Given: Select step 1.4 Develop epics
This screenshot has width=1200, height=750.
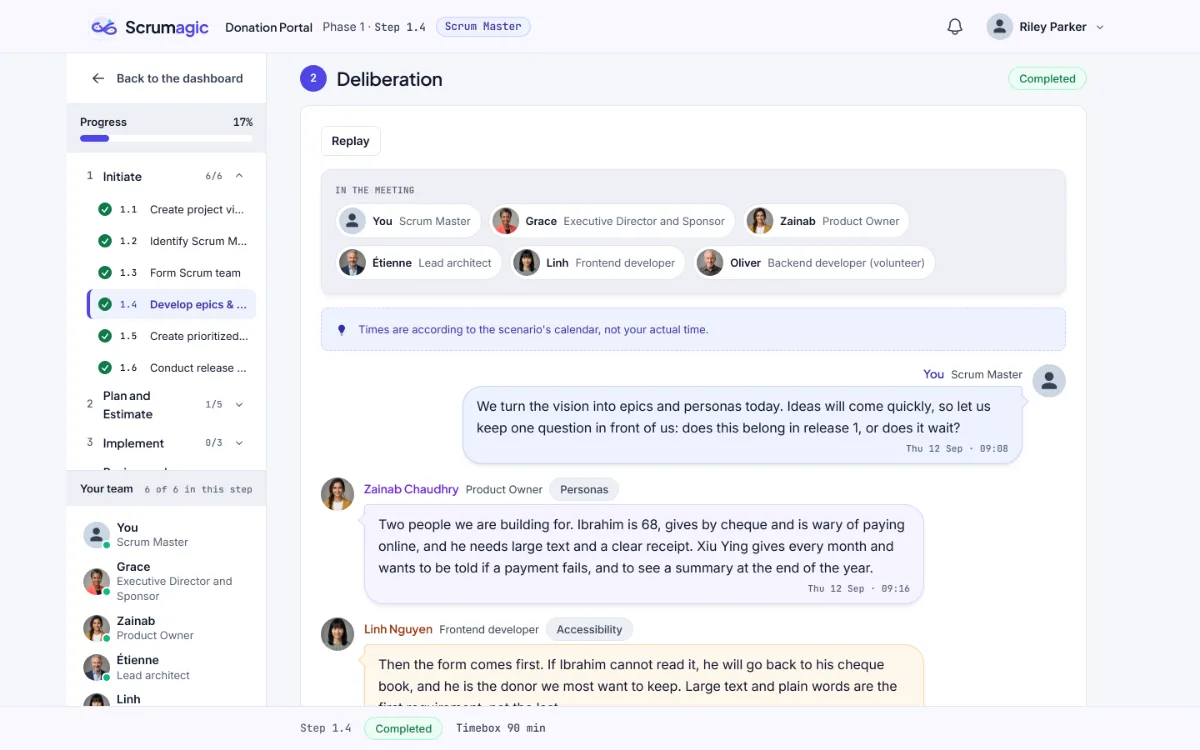Looking at the screenshot, I should coord(171,305).
